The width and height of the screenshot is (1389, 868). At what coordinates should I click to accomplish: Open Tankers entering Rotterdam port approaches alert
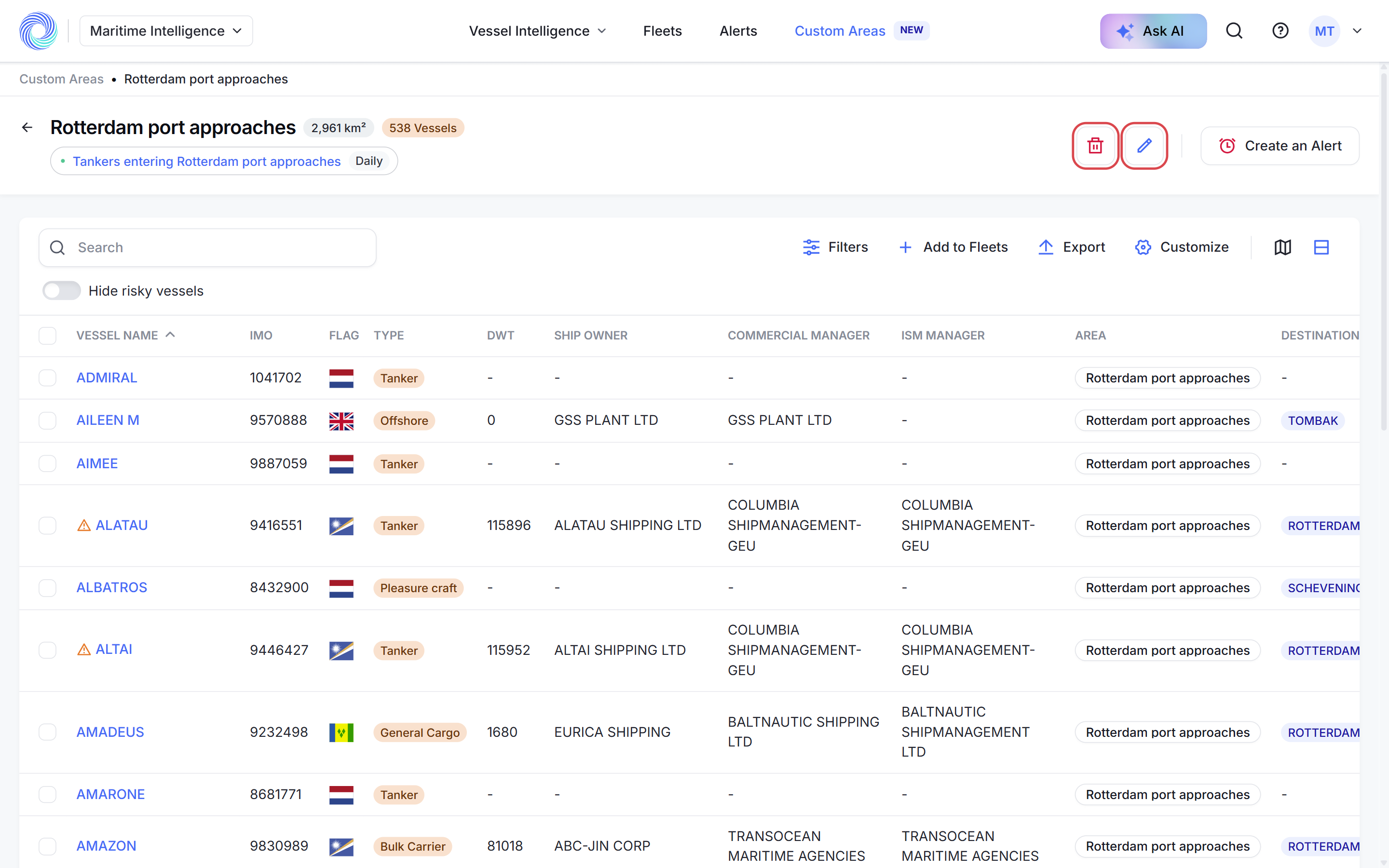[x=206, y=162]
